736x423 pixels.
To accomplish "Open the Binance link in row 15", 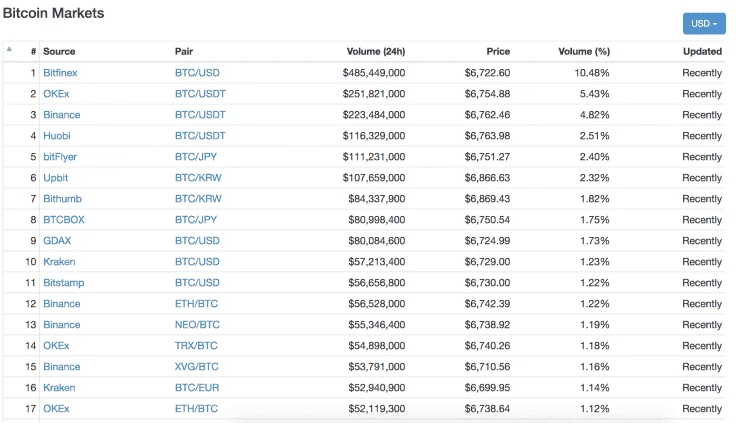I will 61,367.
